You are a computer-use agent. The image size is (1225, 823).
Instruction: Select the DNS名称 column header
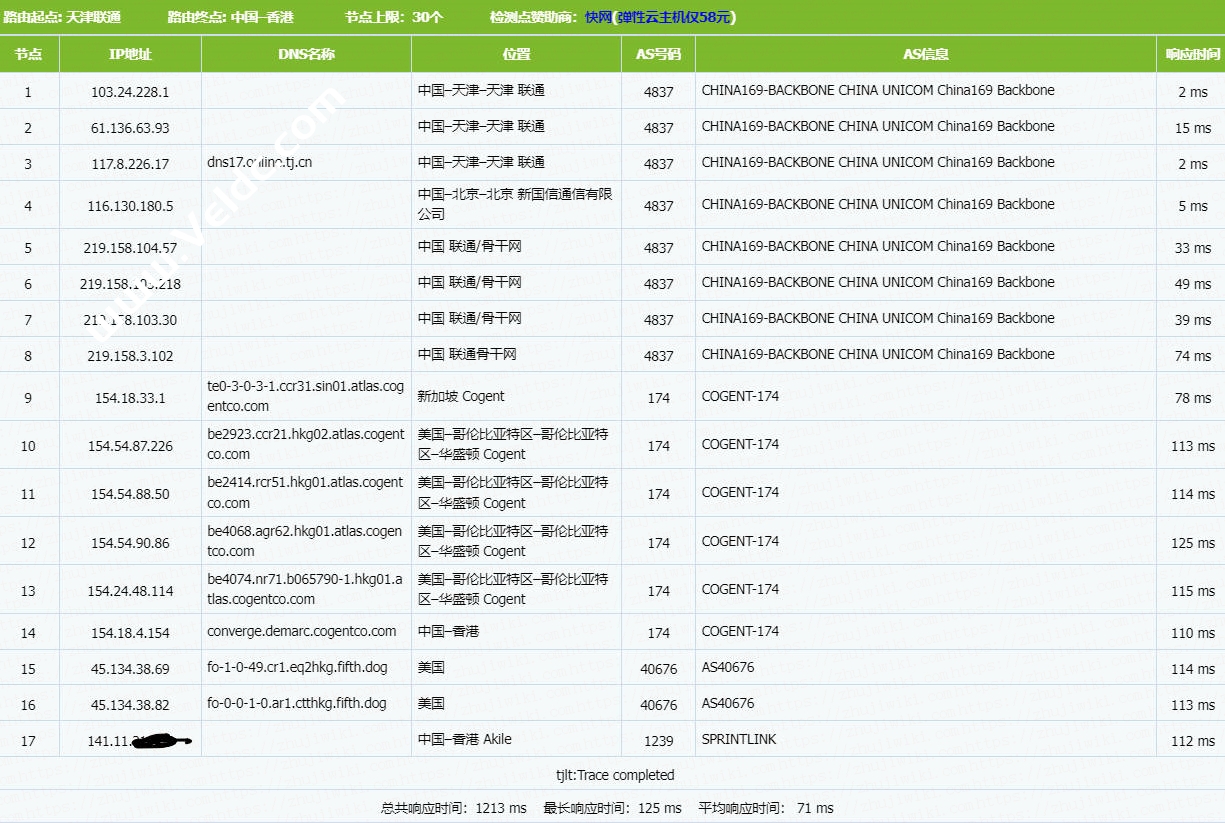306,54
